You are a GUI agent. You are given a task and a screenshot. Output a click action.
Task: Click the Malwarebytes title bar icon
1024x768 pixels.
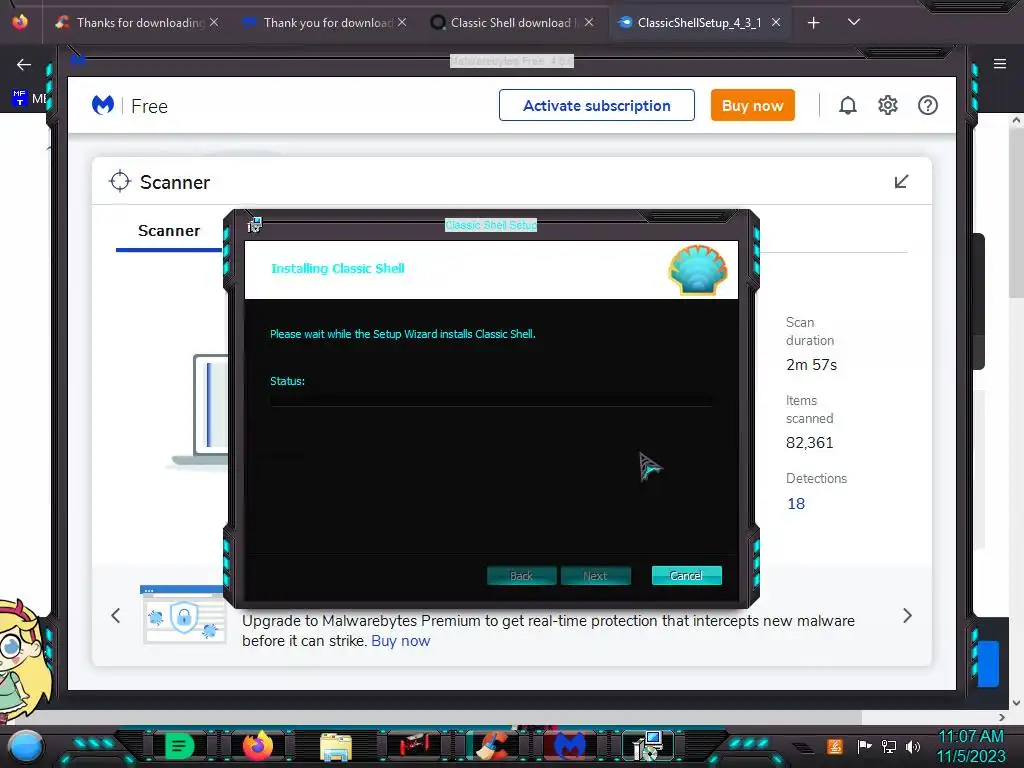pyautogui.click(x=78, y=61)
